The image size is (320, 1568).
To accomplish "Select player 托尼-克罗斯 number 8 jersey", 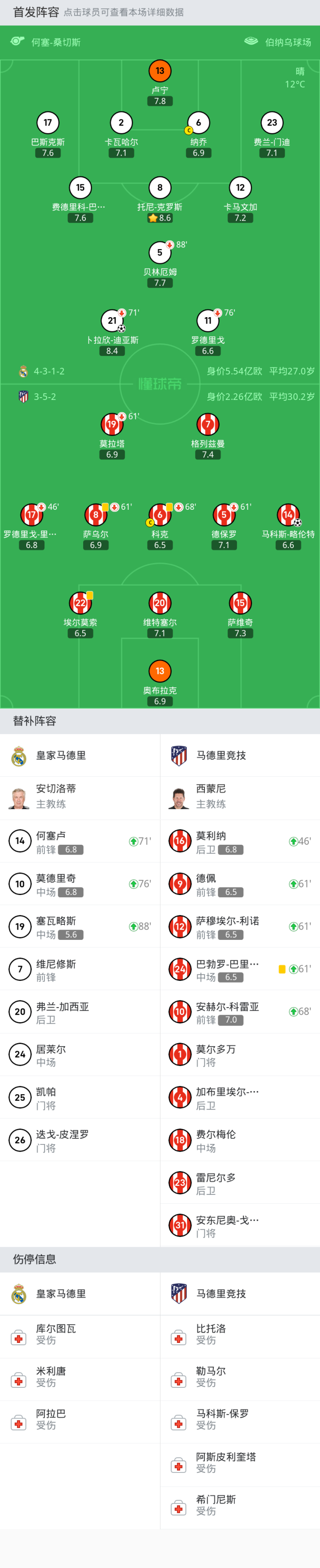I will pos(160,188).
